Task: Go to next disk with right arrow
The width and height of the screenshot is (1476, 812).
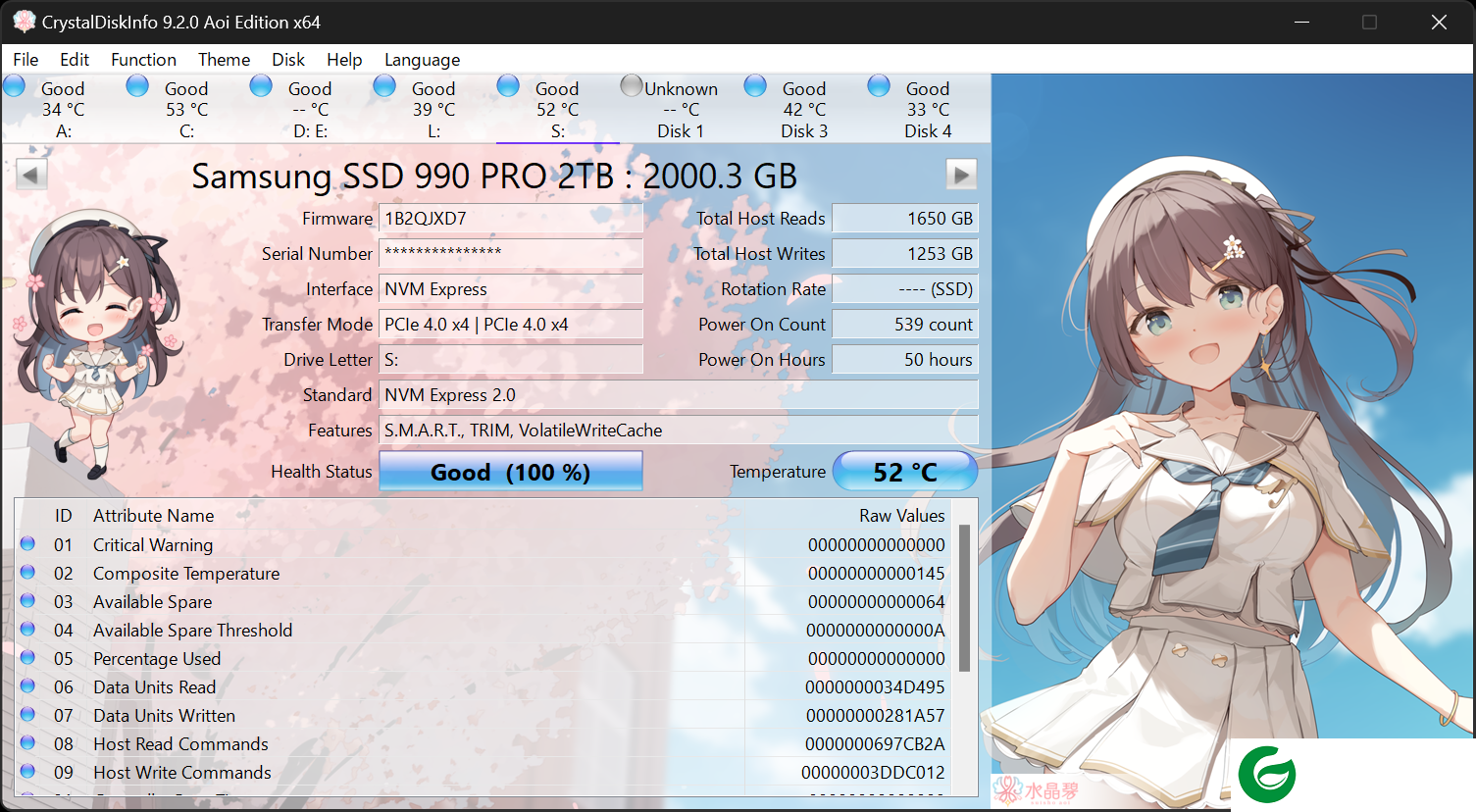Action: pyautogui.click(x=961, y=175)
